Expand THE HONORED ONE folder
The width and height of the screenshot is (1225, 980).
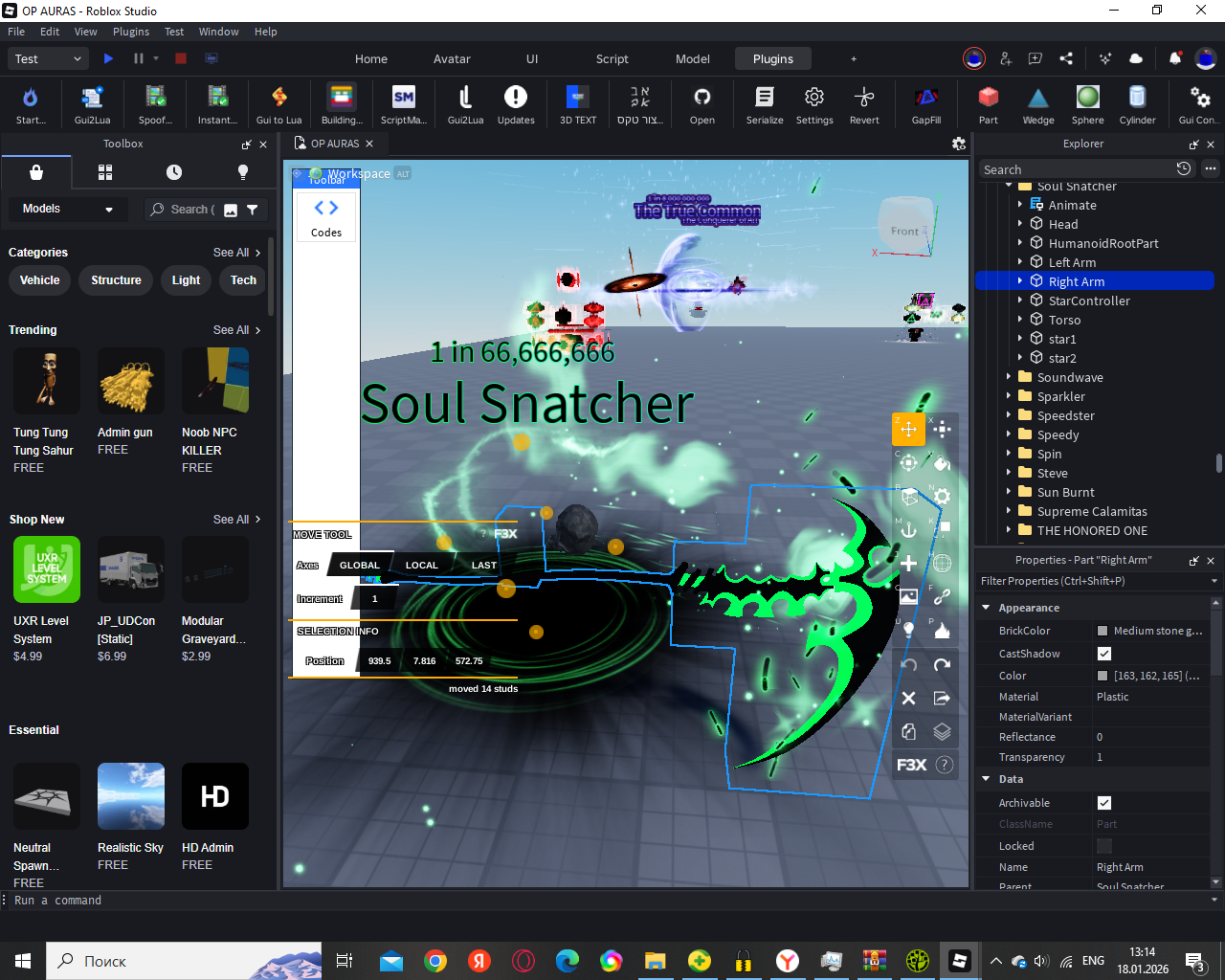pos(1009,530)
